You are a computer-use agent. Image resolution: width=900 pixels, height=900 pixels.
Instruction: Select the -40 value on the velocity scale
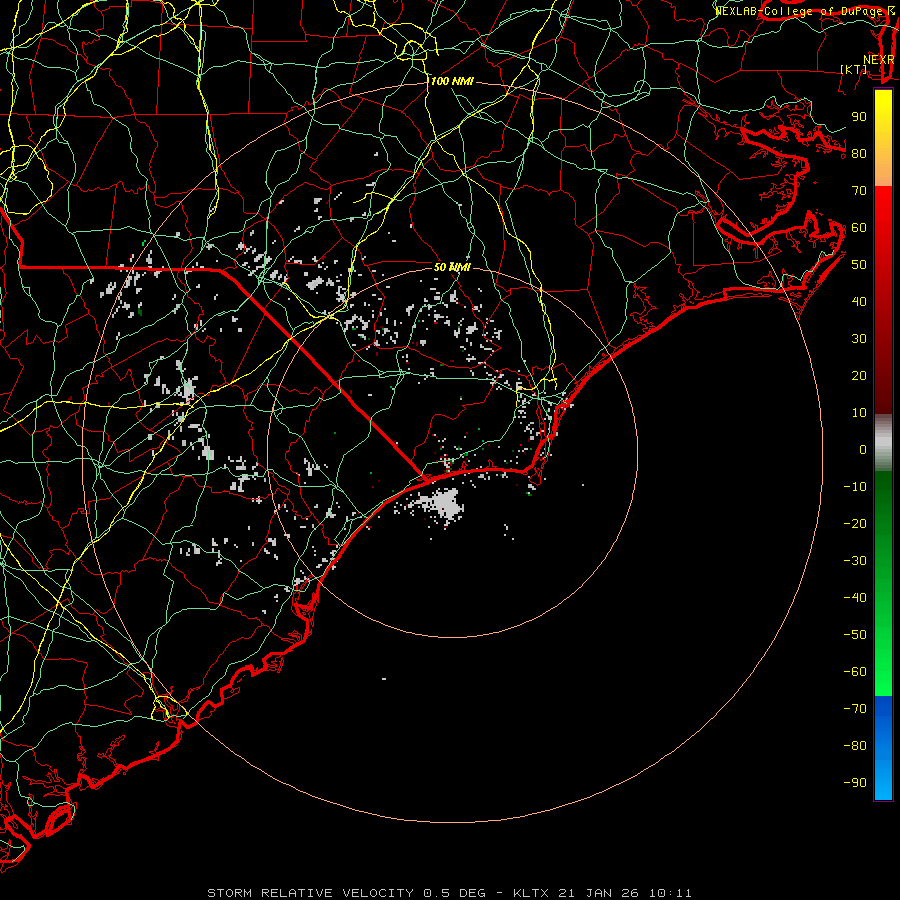coord(855,598)
